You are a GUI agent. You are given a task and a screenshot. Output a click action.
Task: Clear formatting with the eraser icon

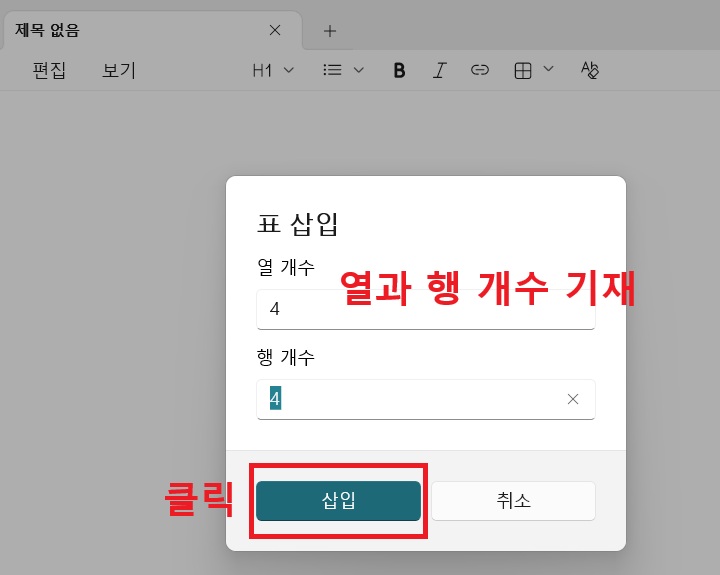coord(590,70)
